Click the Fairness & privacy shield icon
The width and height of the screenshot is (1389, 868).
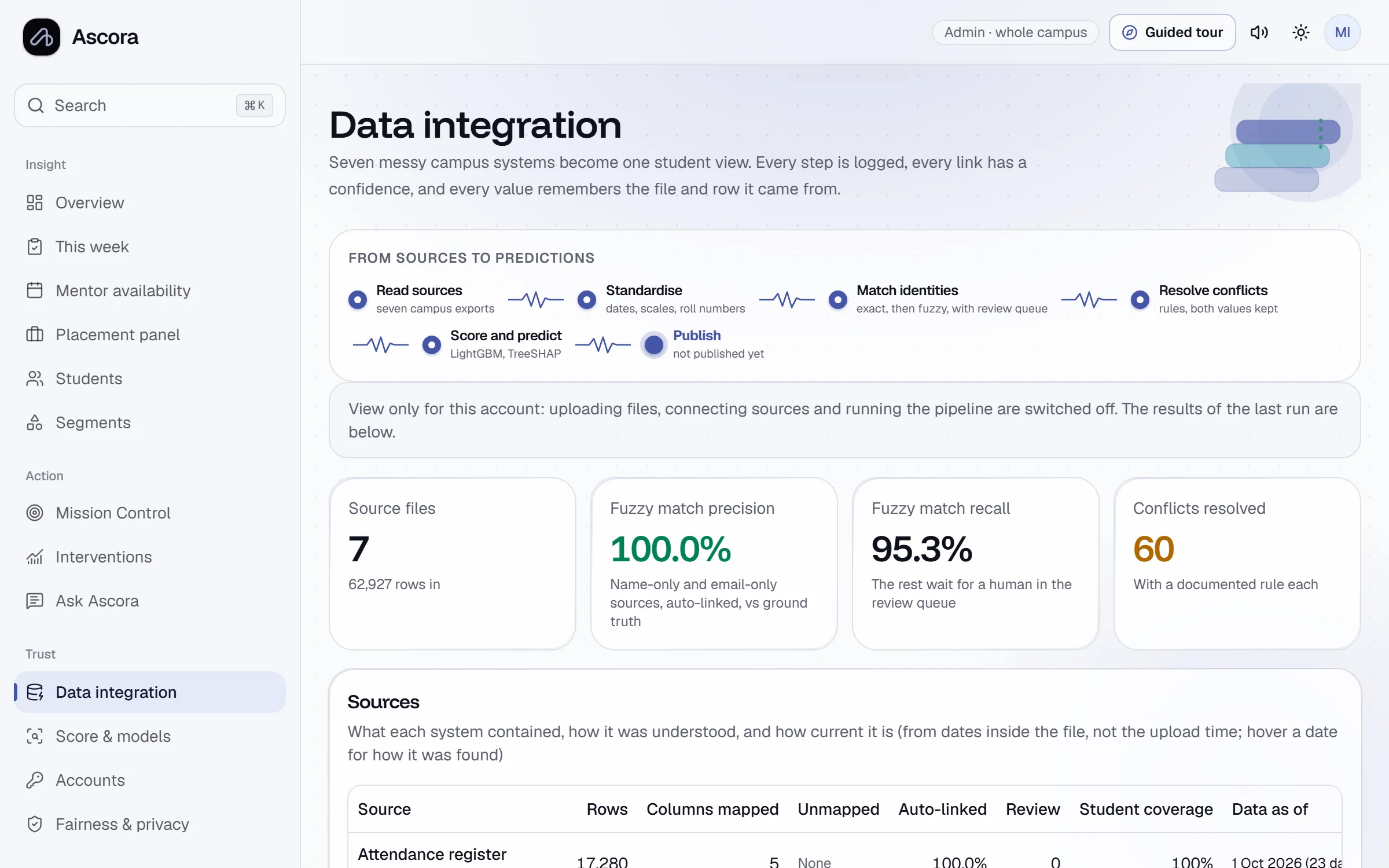click(35, 824)
